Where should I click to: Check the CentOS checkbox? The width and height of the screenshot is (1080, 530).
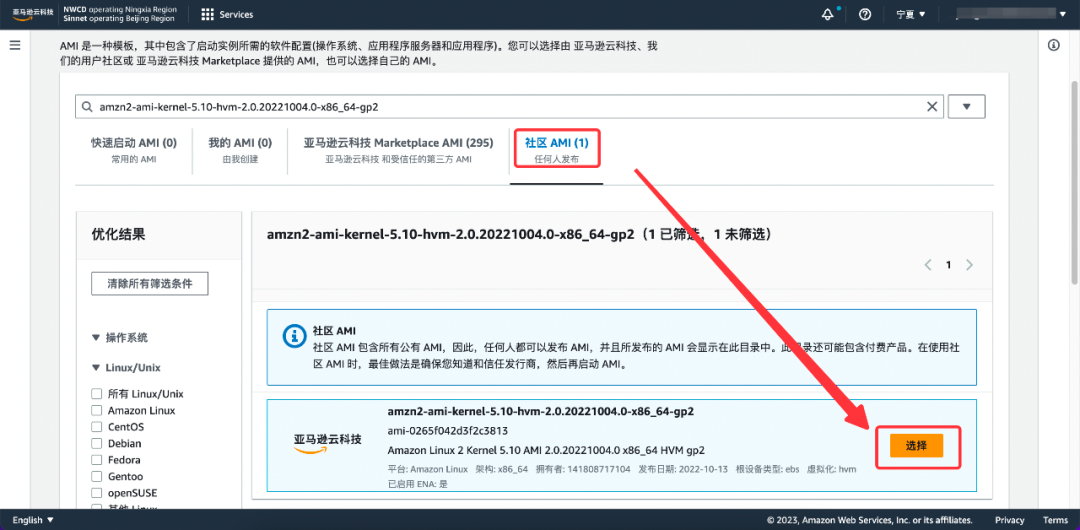(x=96, y=427)
